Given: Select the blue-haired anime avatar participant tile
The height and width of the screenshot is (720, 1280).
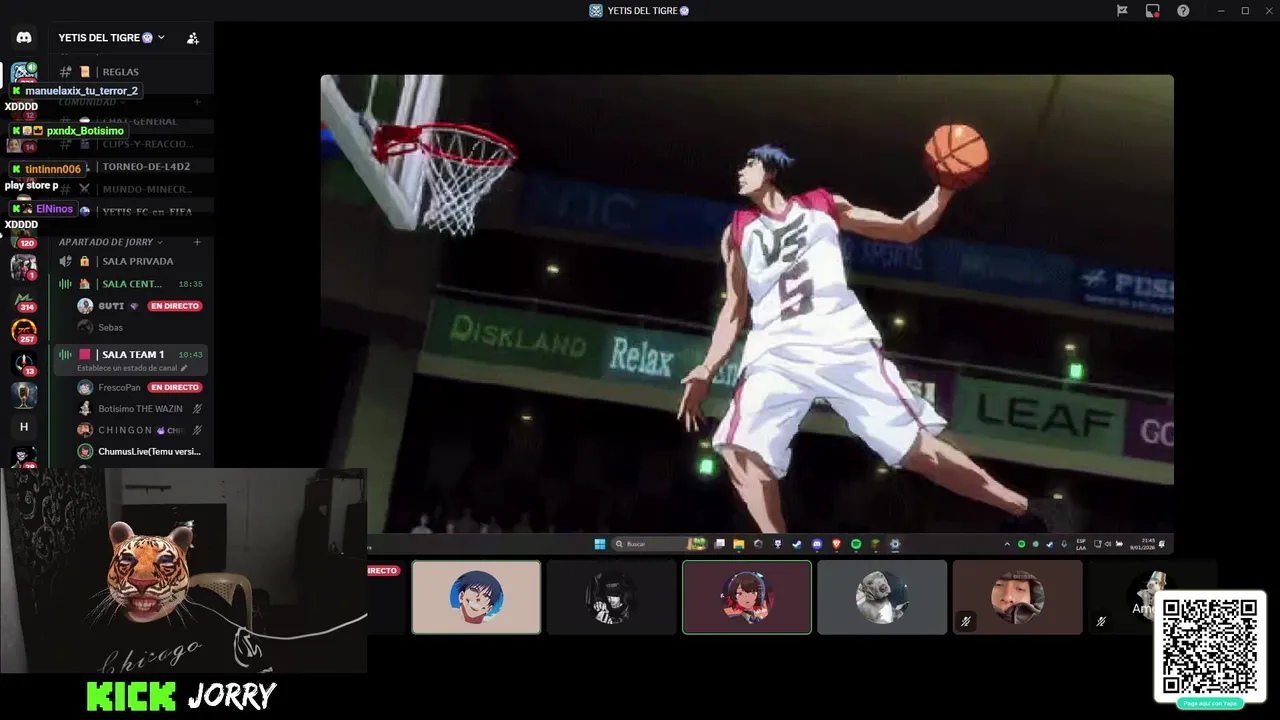Looking at the screenshot, I should coord(476,597).
